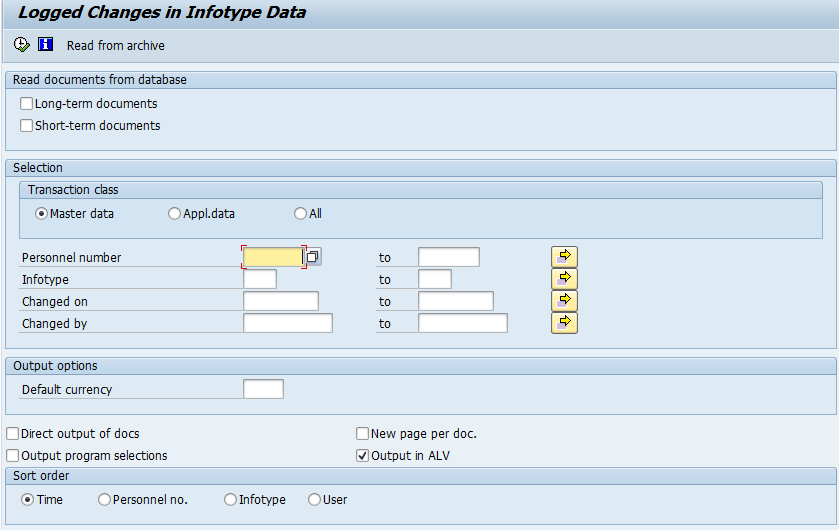This screenshot has height=530, width=839.
Task: Open multiple selection for Changed by
Action: point(564,323)
